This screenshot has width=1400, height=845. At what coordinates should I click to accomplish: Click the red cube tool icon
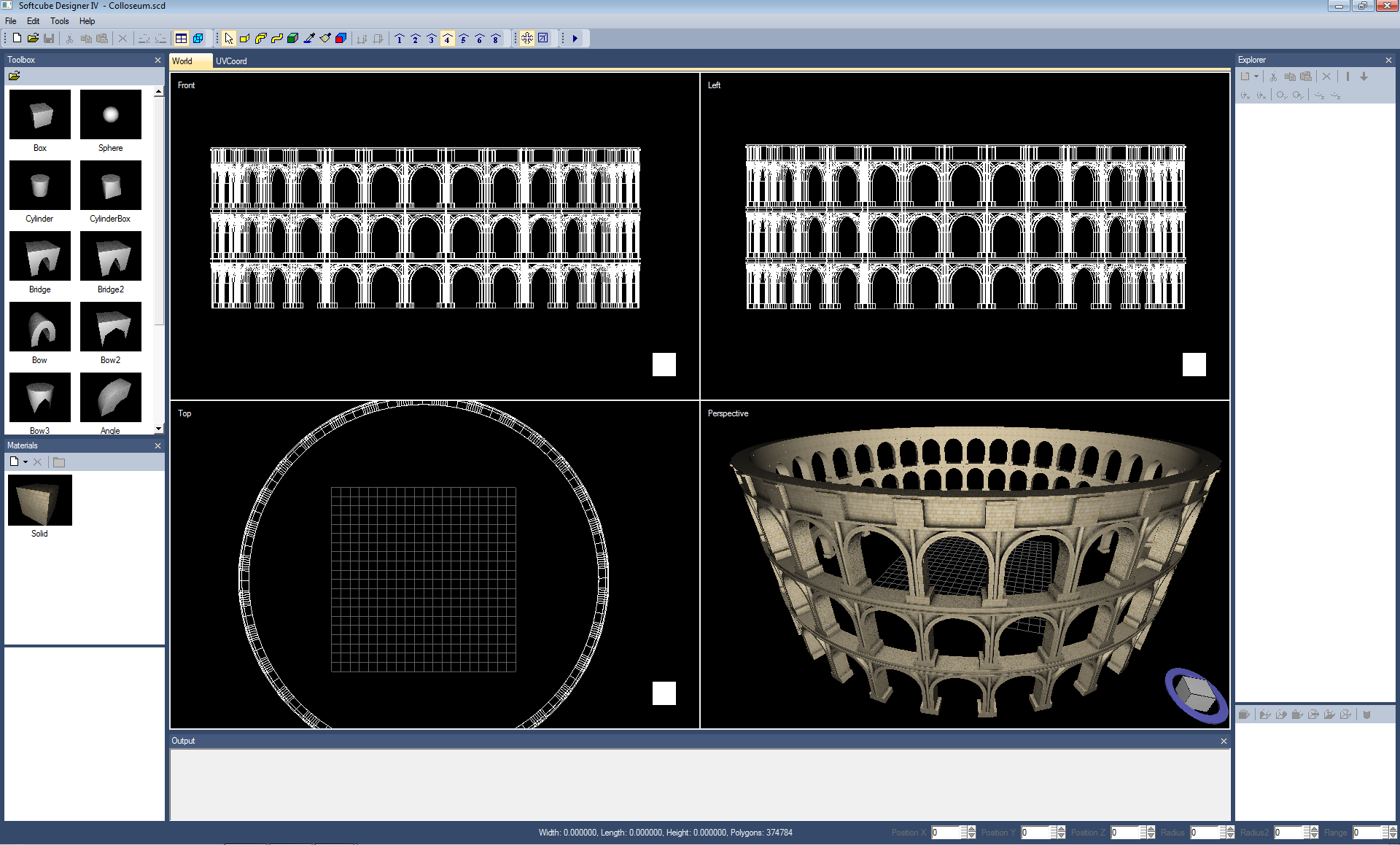point(341,39)
